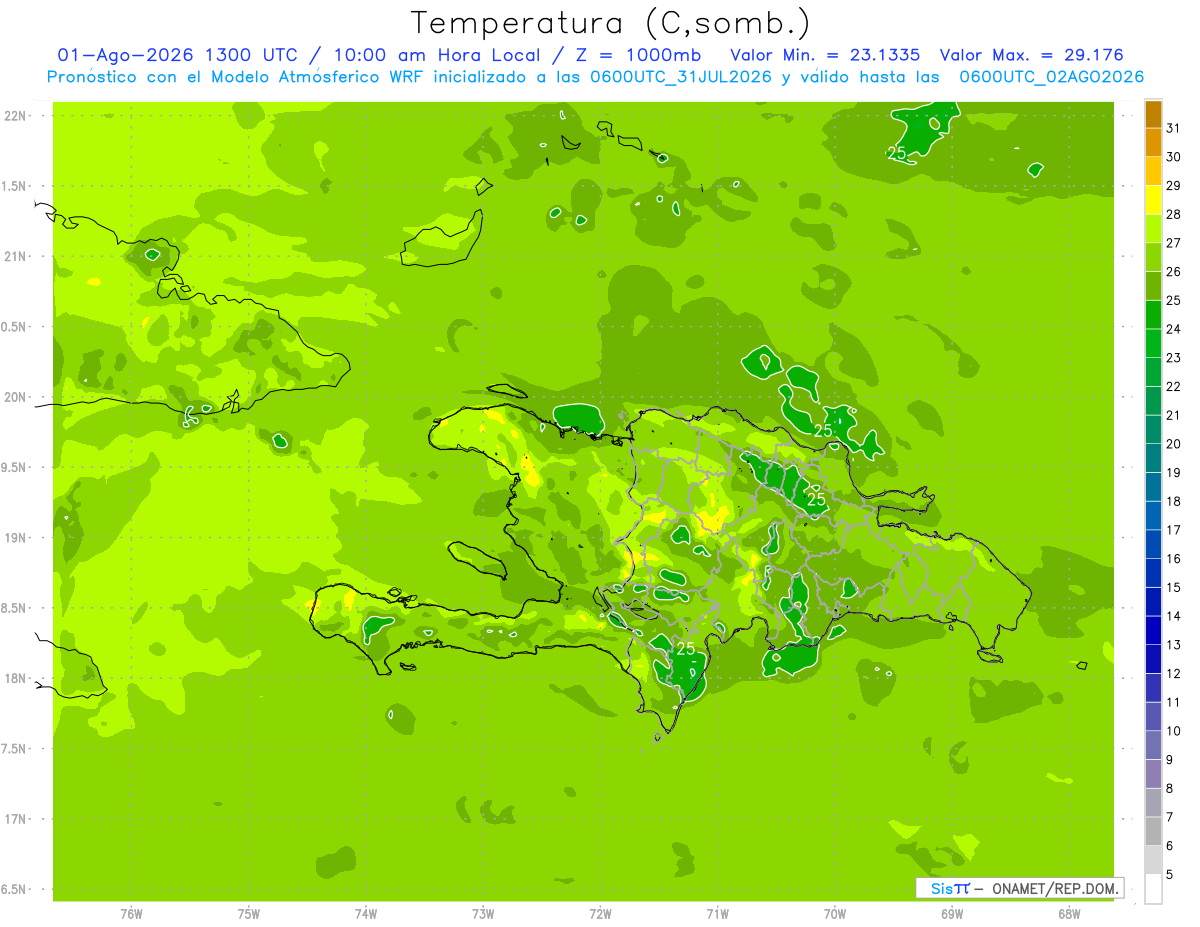Viewport: 1200px width, 927px height.
Task: Click the '7.5N' latitude label
Action: tap(15, 749)
